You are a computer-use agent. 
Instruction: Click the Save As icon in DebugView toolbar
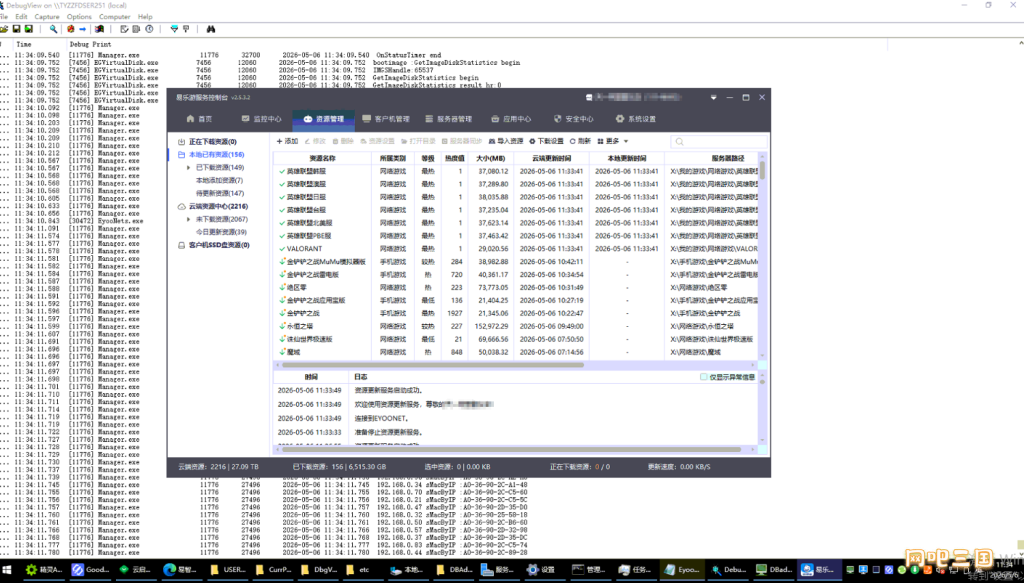[28, 29]
